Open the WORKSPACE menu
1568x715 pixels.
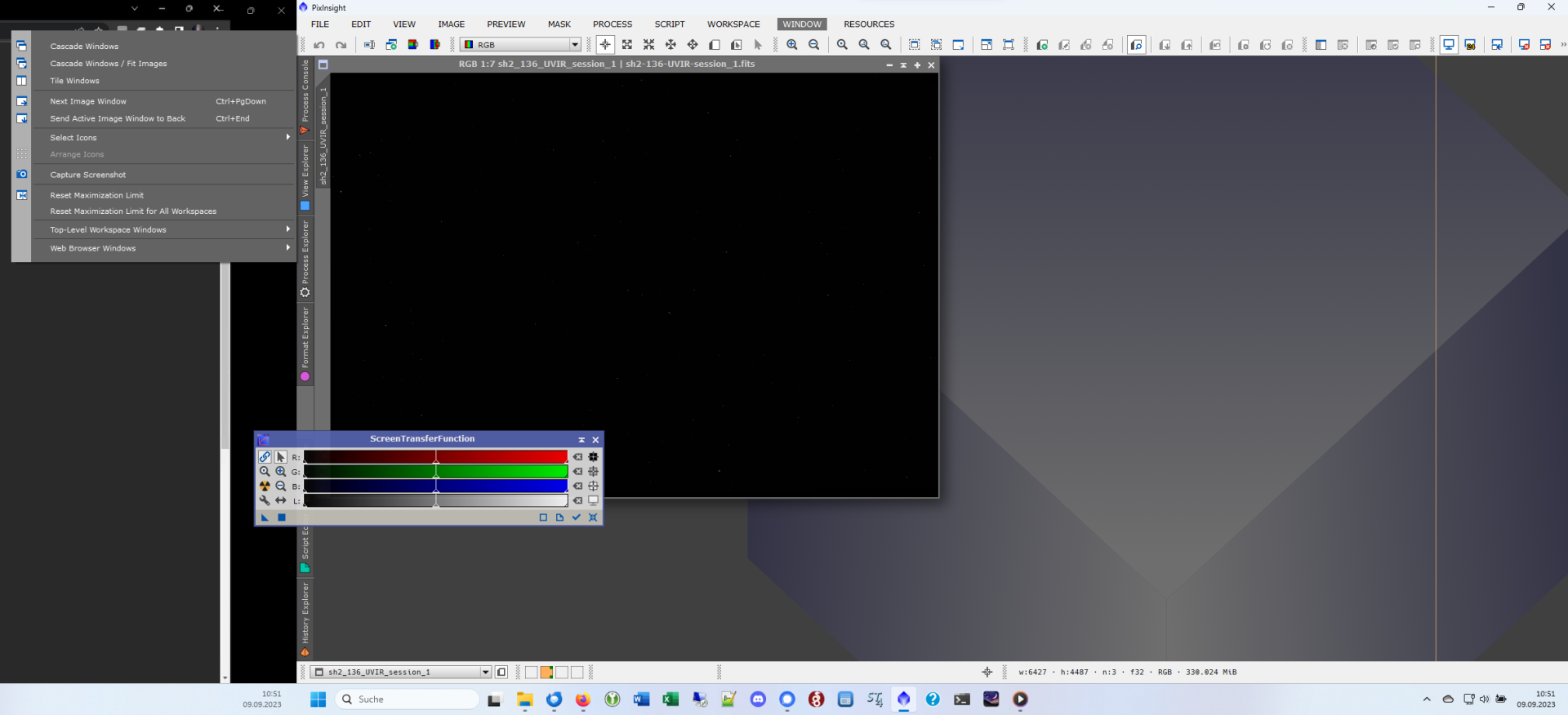[x=733, y=24]
